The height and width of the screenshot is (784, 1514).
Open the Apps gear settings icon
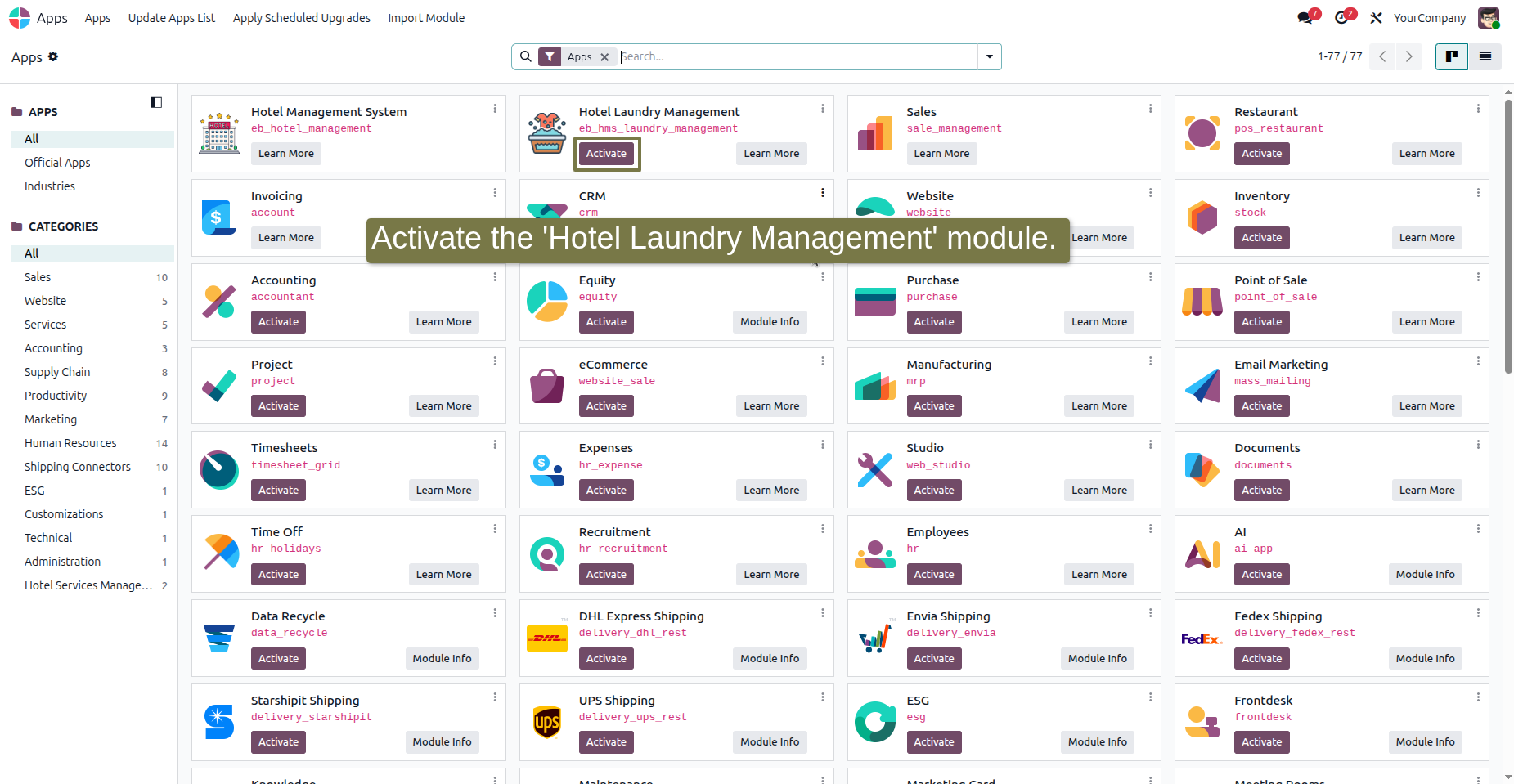[53, 56]
